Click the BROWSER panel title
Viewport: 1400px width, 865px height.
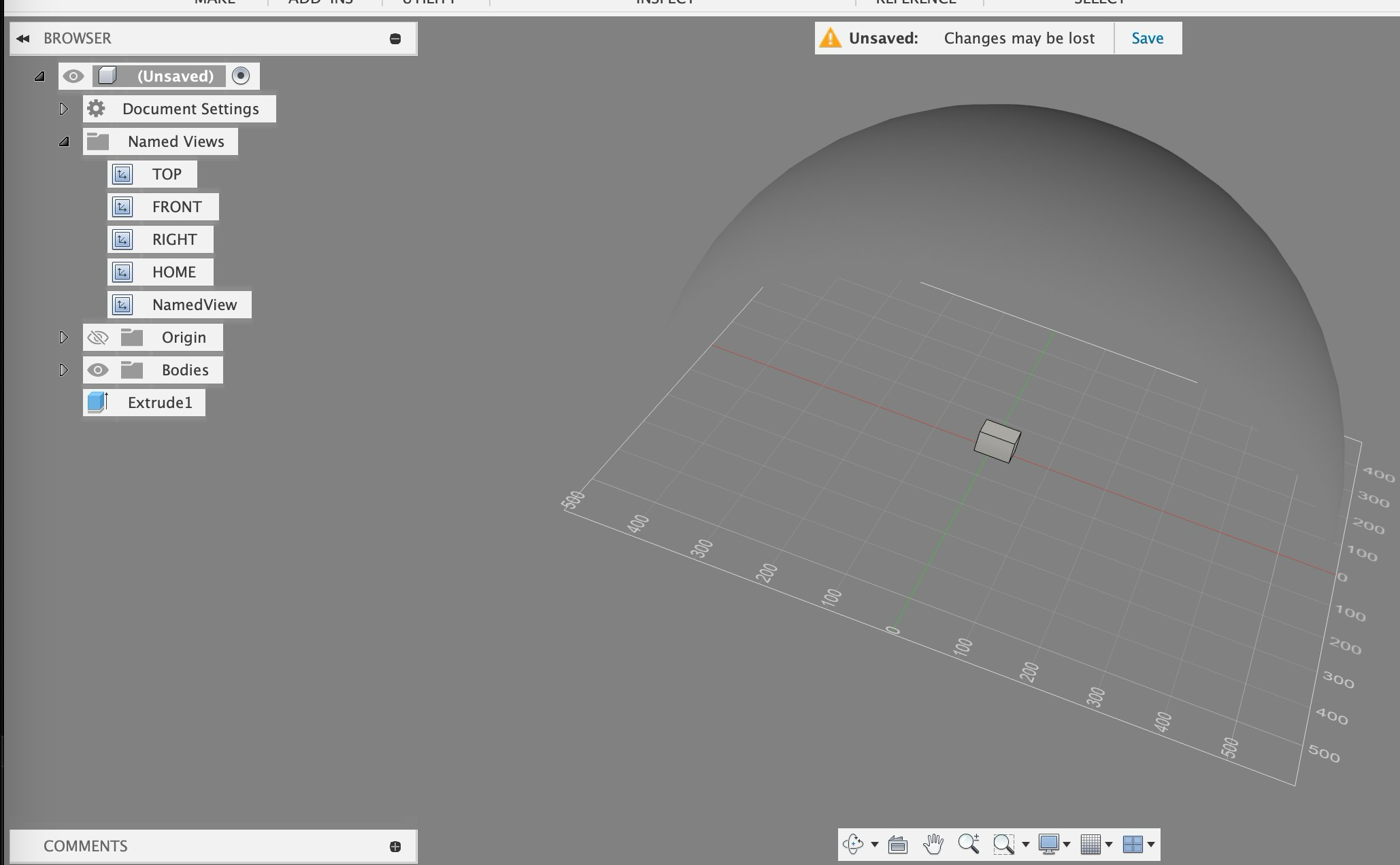pyautogui.click(x=78, y=38)
